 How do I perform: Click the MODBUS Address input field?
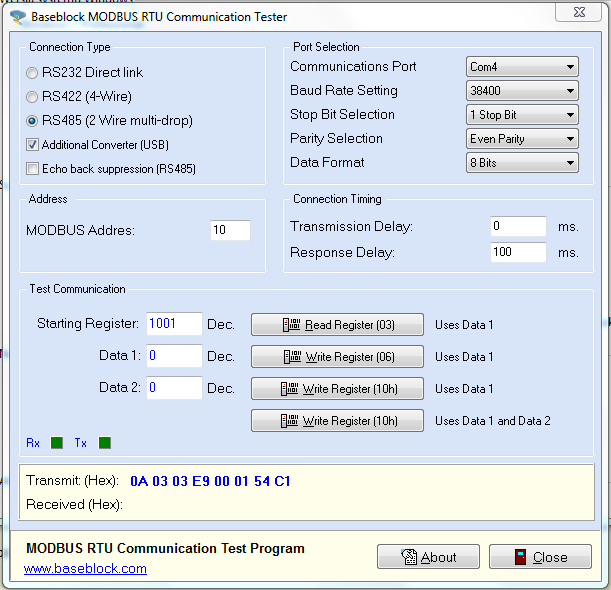(x=230, y=230)
